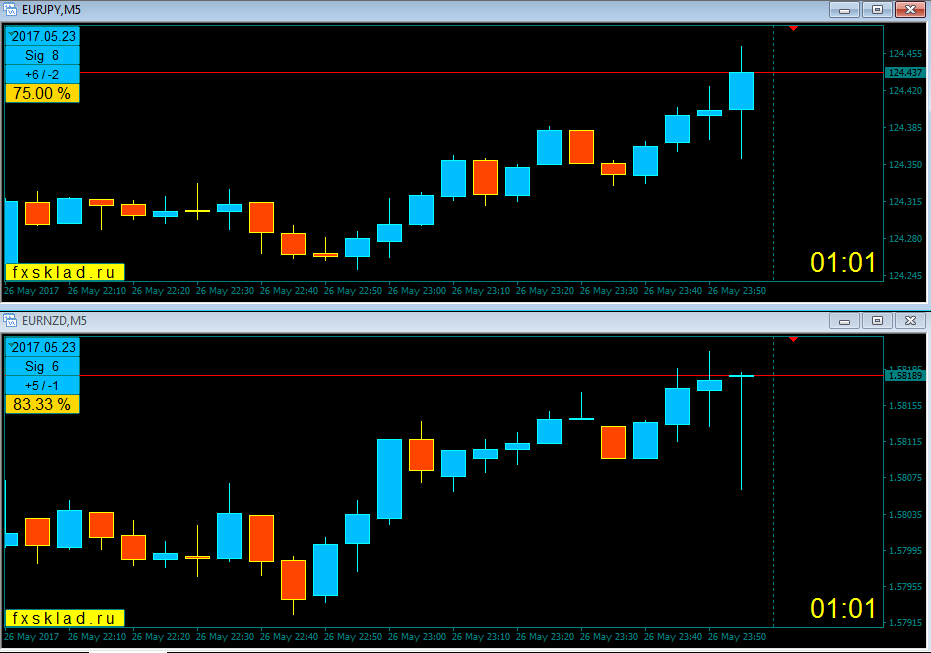The height and width of the screenshot is (653, 931).
Task: Click the fxsklad.ru label in EURNZD chart
Action: (65, 618)
